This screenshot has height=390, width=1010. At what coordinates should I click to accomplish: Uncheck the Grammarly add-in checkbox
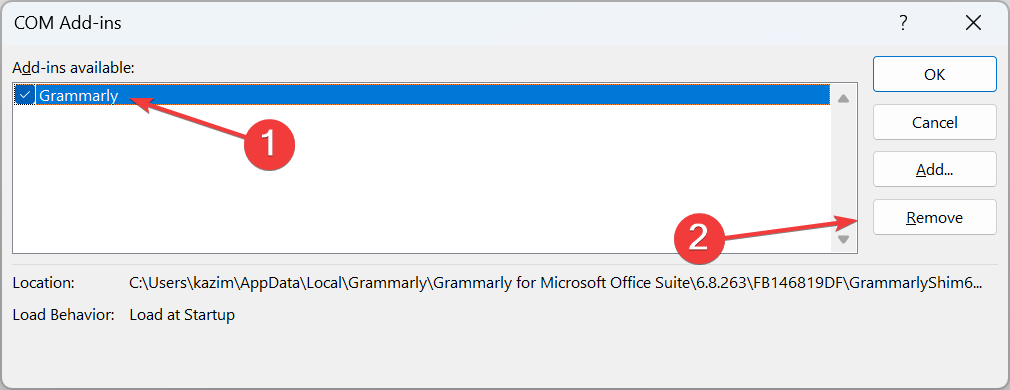pyautogui.click(x=25, y=95)
